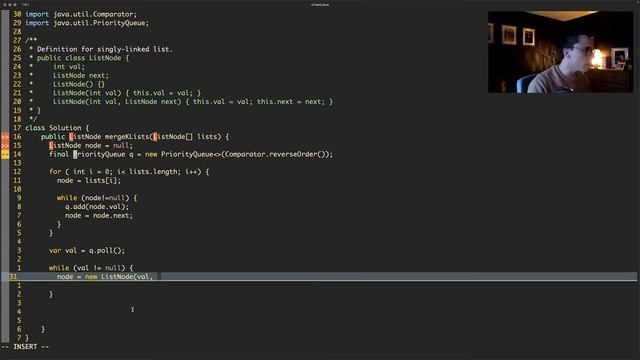Click the 'ListNode next;' comment line
This screenshot has width=640, height=360.
(x=81, y=76)
